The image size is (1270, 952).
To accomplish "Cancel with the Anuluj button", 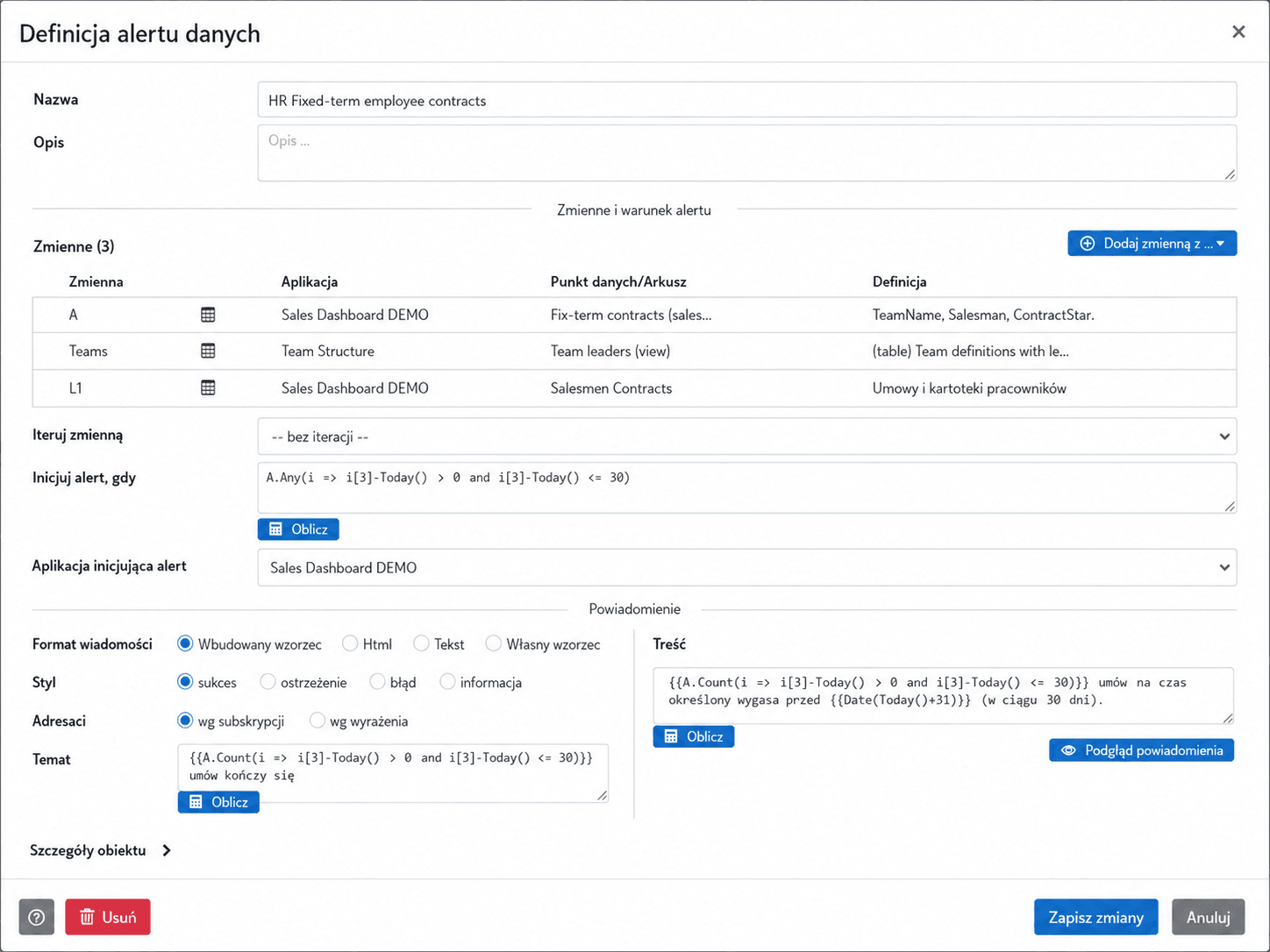I will pyautogui.click(x=1209, y=917).
